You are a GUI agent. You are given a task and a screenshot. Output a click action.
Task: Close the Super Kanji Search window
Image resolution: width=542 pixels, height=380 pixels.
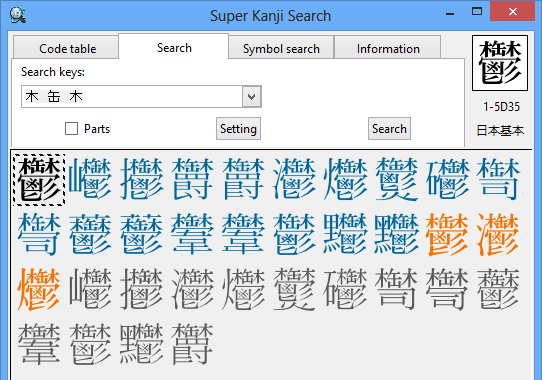(513, 11)
